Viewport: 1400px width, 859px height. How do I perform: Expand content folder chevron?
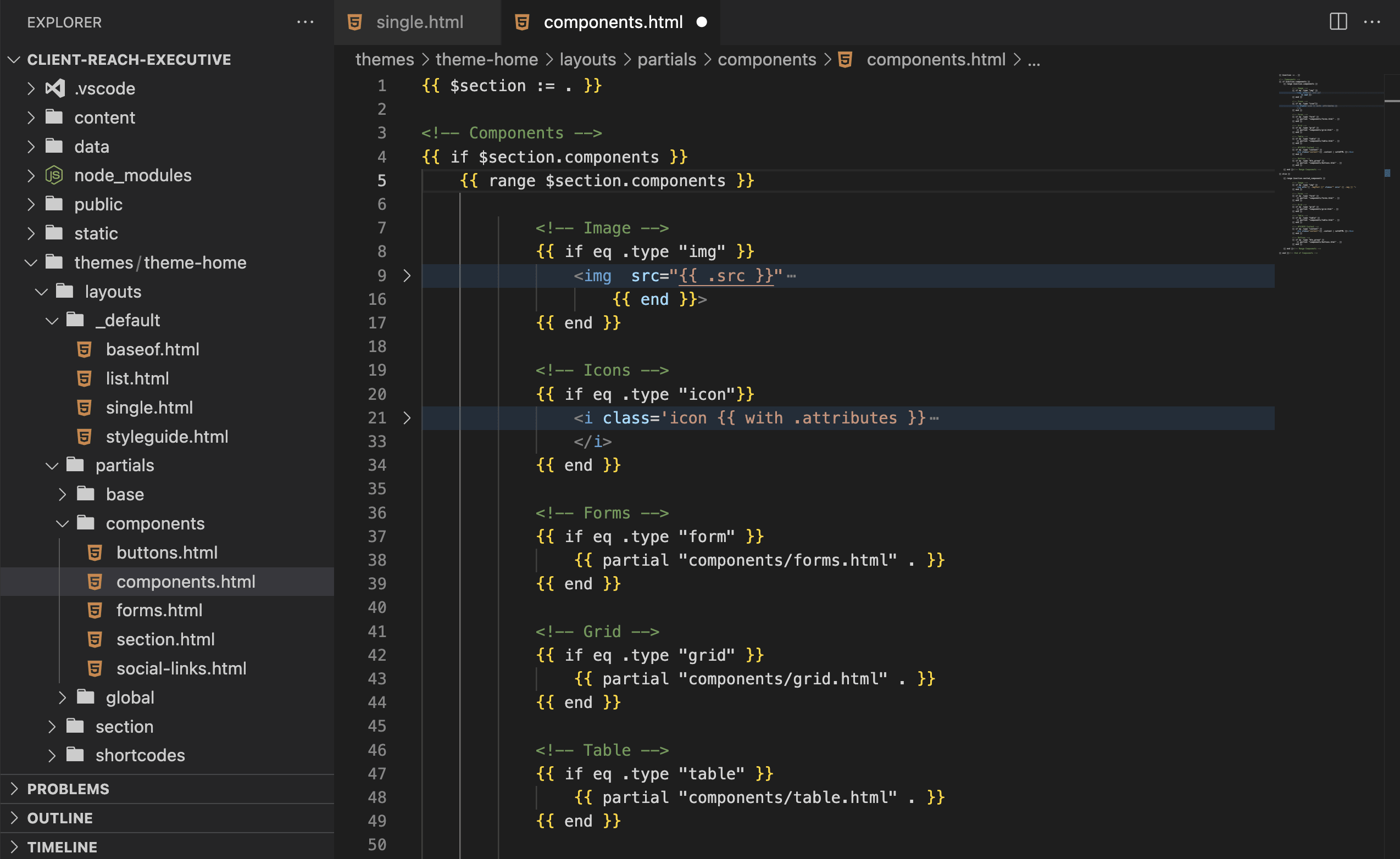pyautogui.click(x=31, y=117)
